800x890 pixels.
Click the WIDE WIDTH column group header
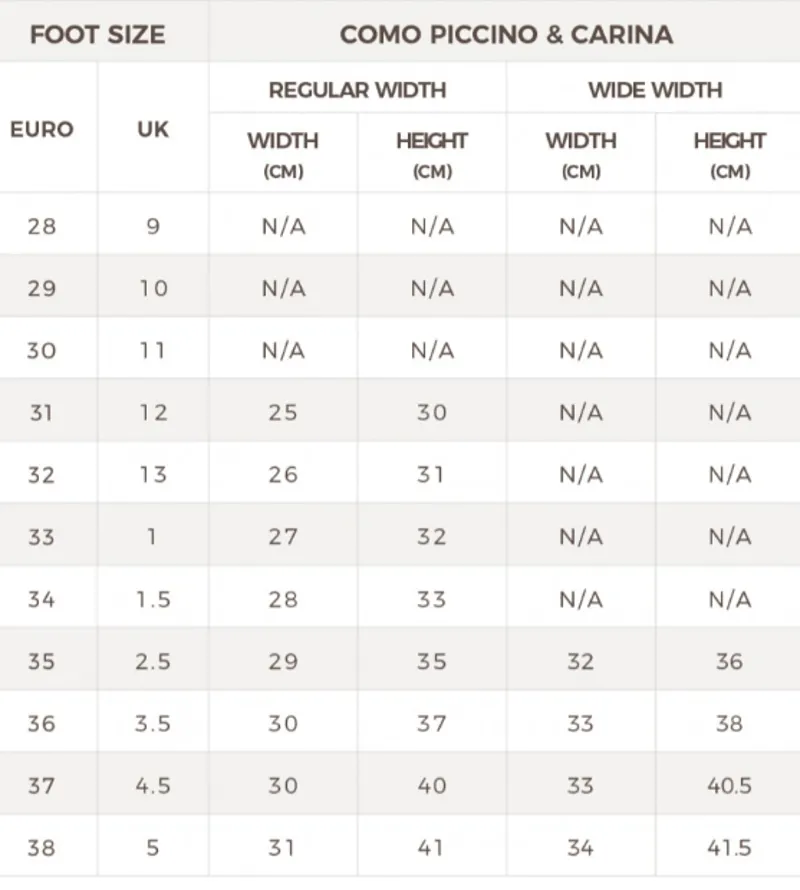pyautogui.click(x=655, y=90)
